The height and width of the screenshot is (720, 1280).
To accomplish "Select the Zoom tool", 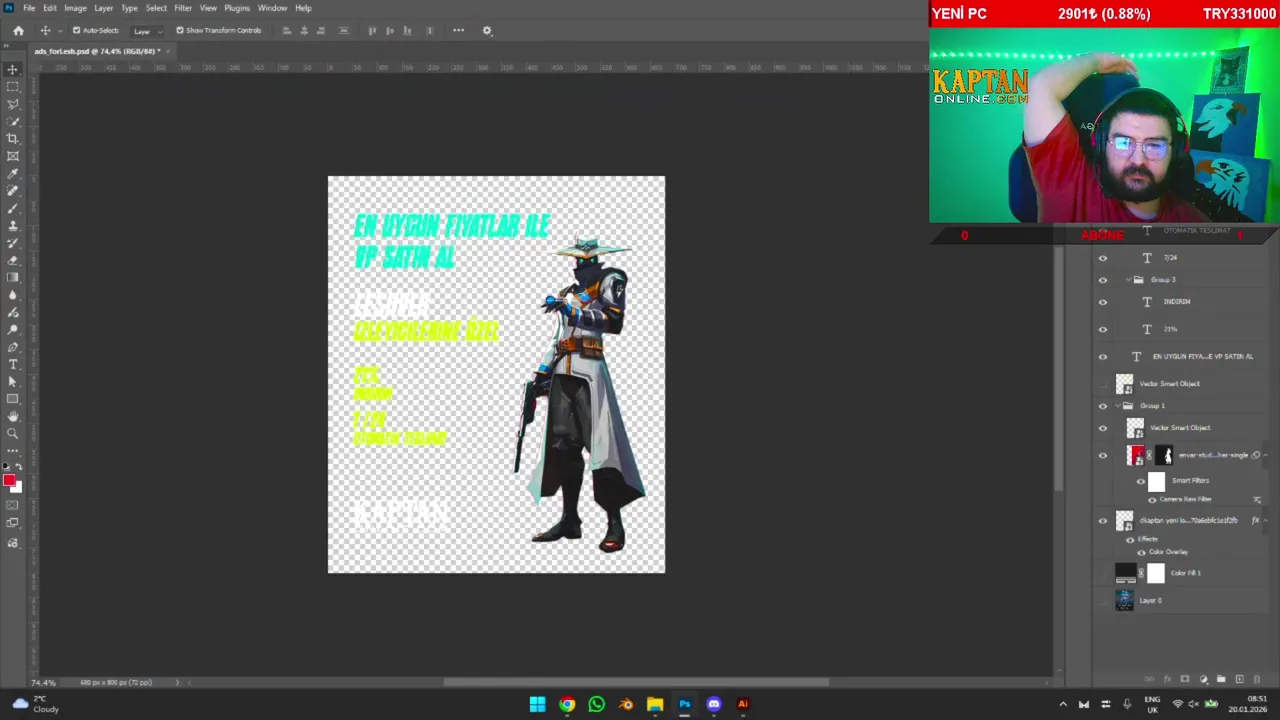I will click(13, 434).
